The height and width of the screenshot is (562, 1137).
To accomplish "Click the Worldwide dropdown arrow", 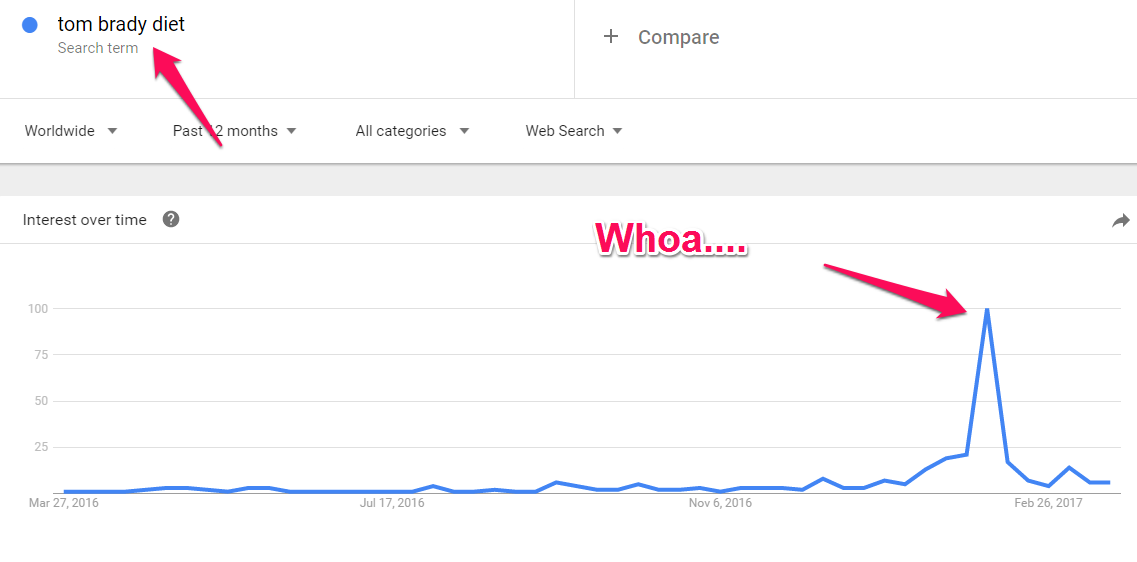I will pos(112,131).
